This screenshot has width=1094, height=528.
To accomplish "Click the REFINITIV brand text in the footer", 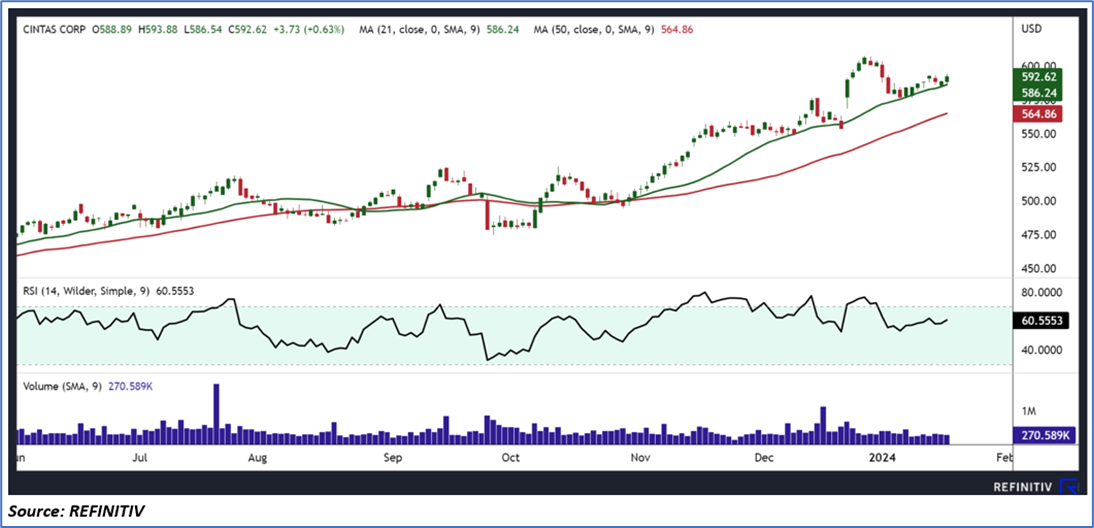I will tap(1023, 488).
